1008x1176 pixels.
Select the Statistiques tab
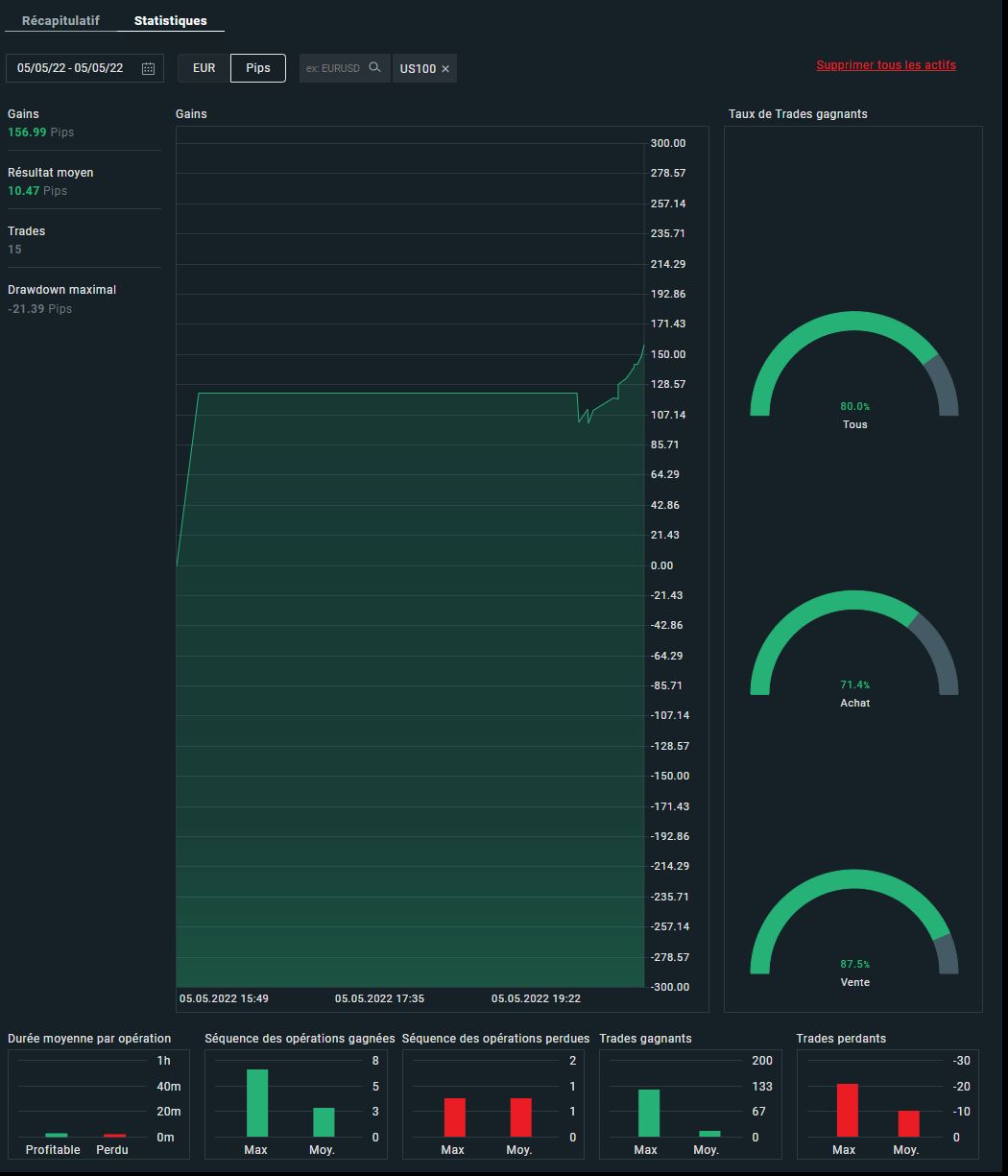coord(170,20)
